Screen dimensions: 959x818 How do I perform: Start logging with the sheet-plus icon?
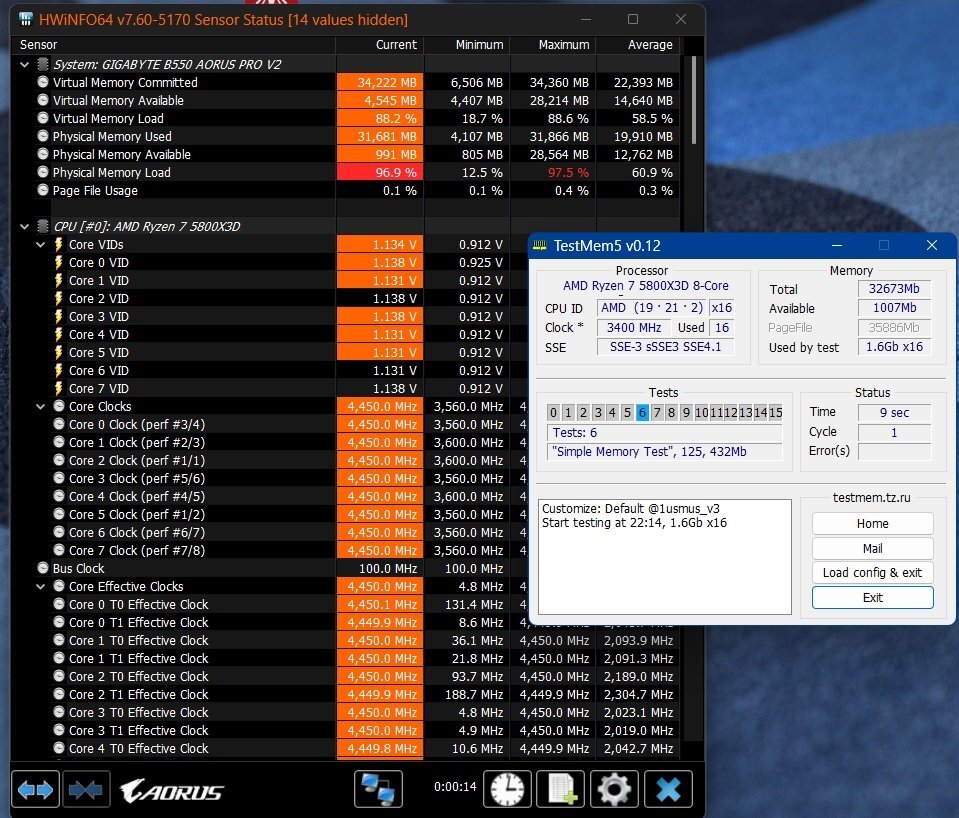[x=561, y=789]
